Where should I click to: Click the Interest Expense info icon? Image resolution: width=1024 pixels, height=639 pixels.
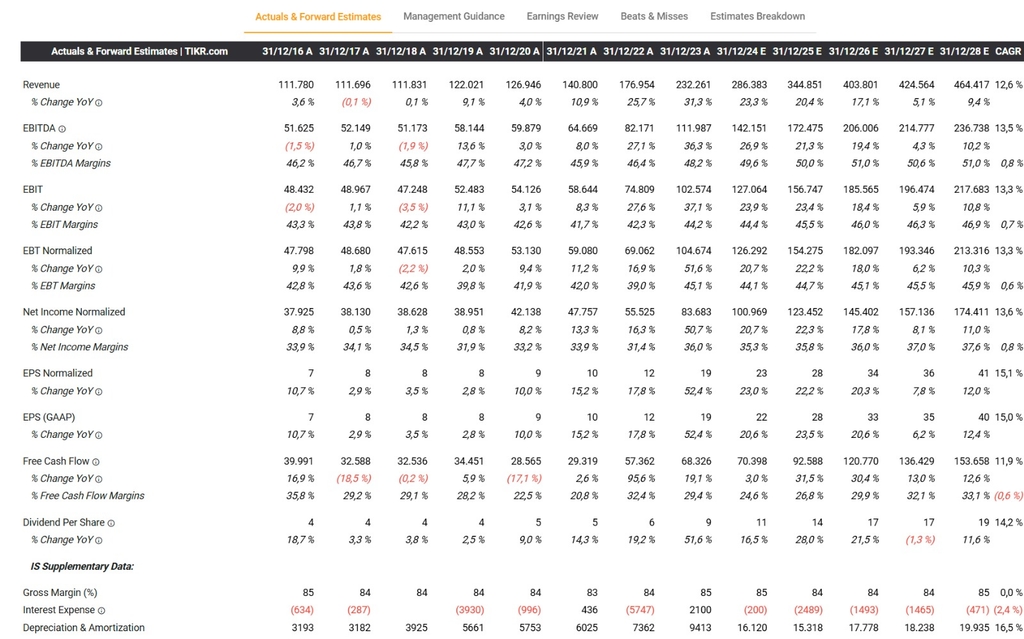(102, 611)
